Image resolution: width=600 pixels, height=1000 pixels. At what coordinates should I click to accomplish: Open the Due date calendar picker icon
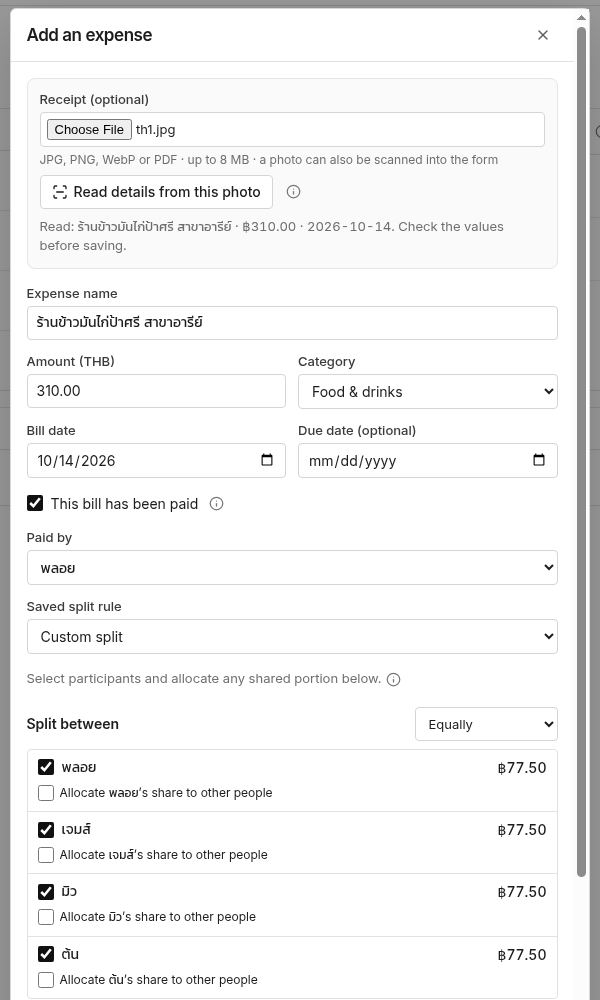(x=539, y=460)
